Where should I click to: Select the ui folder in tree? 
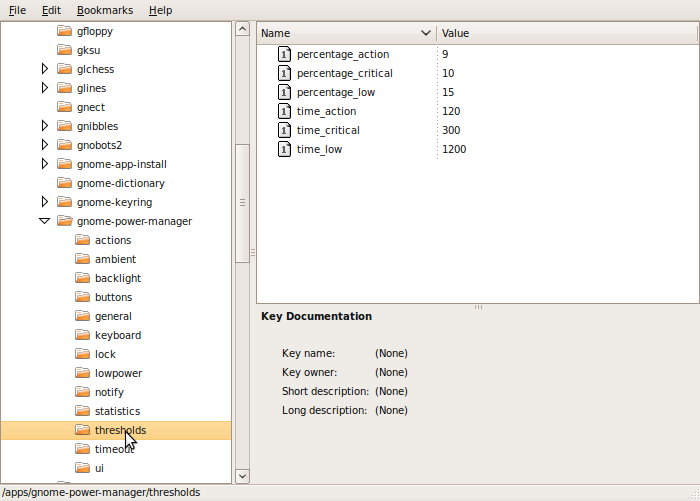tap(99, 468)
